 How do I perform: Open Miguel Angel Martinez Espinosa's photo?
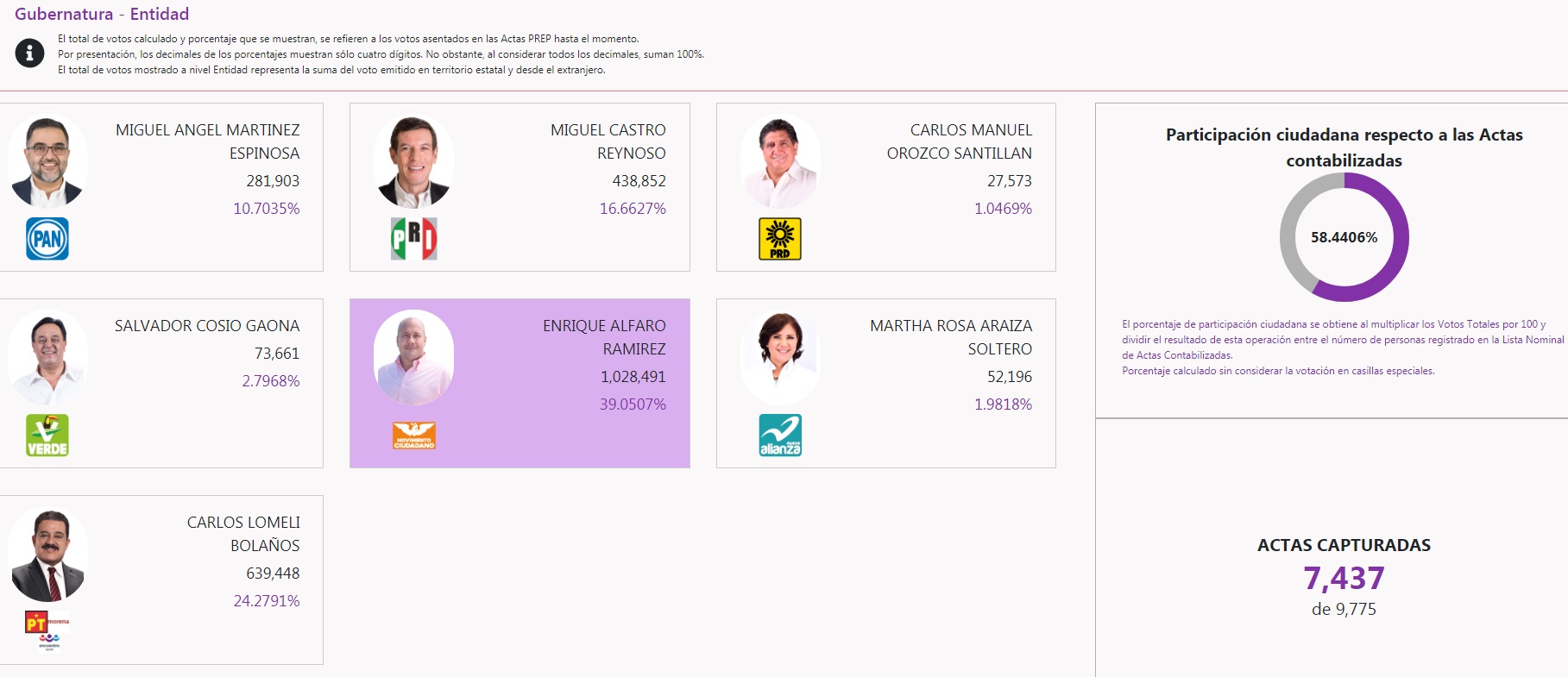(47, 162)
